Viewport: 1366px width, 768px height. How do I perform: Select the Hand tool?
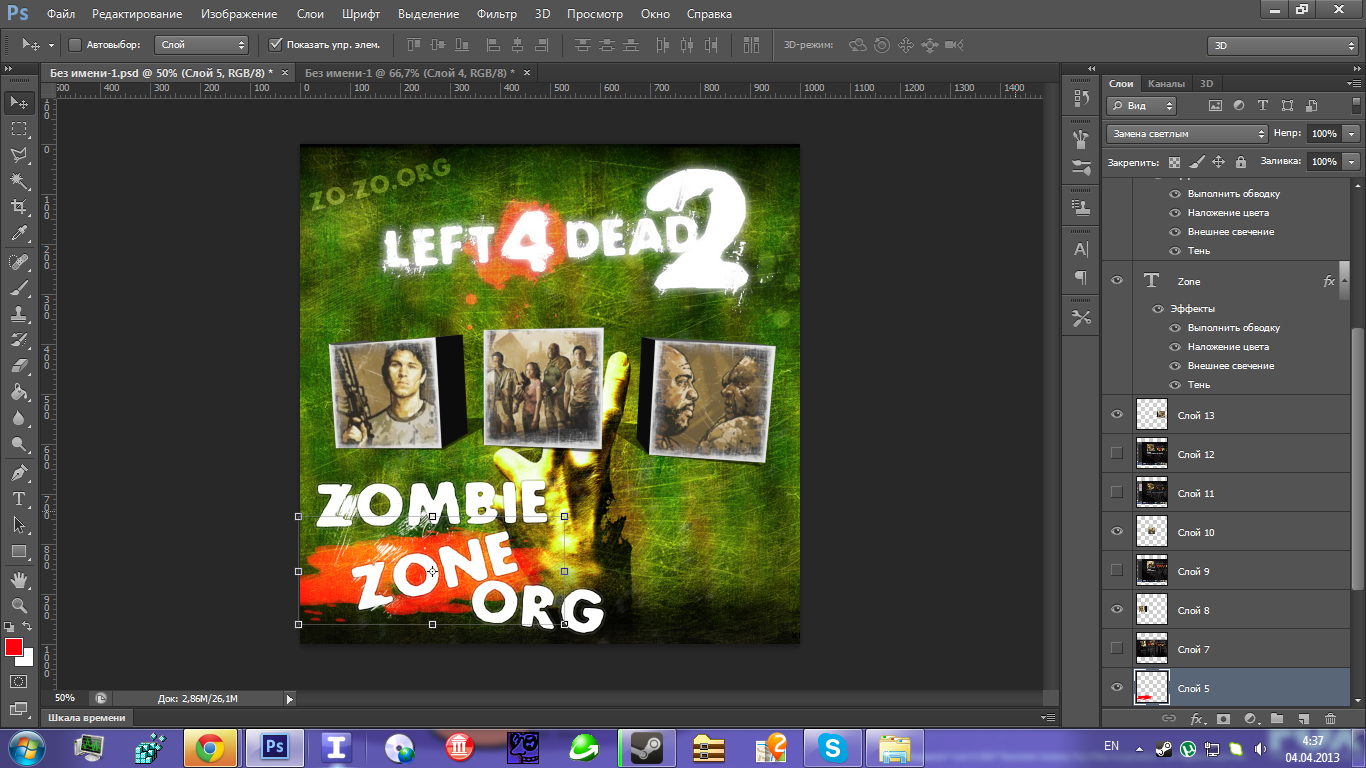pyautogui.click(x=18, y=580)
